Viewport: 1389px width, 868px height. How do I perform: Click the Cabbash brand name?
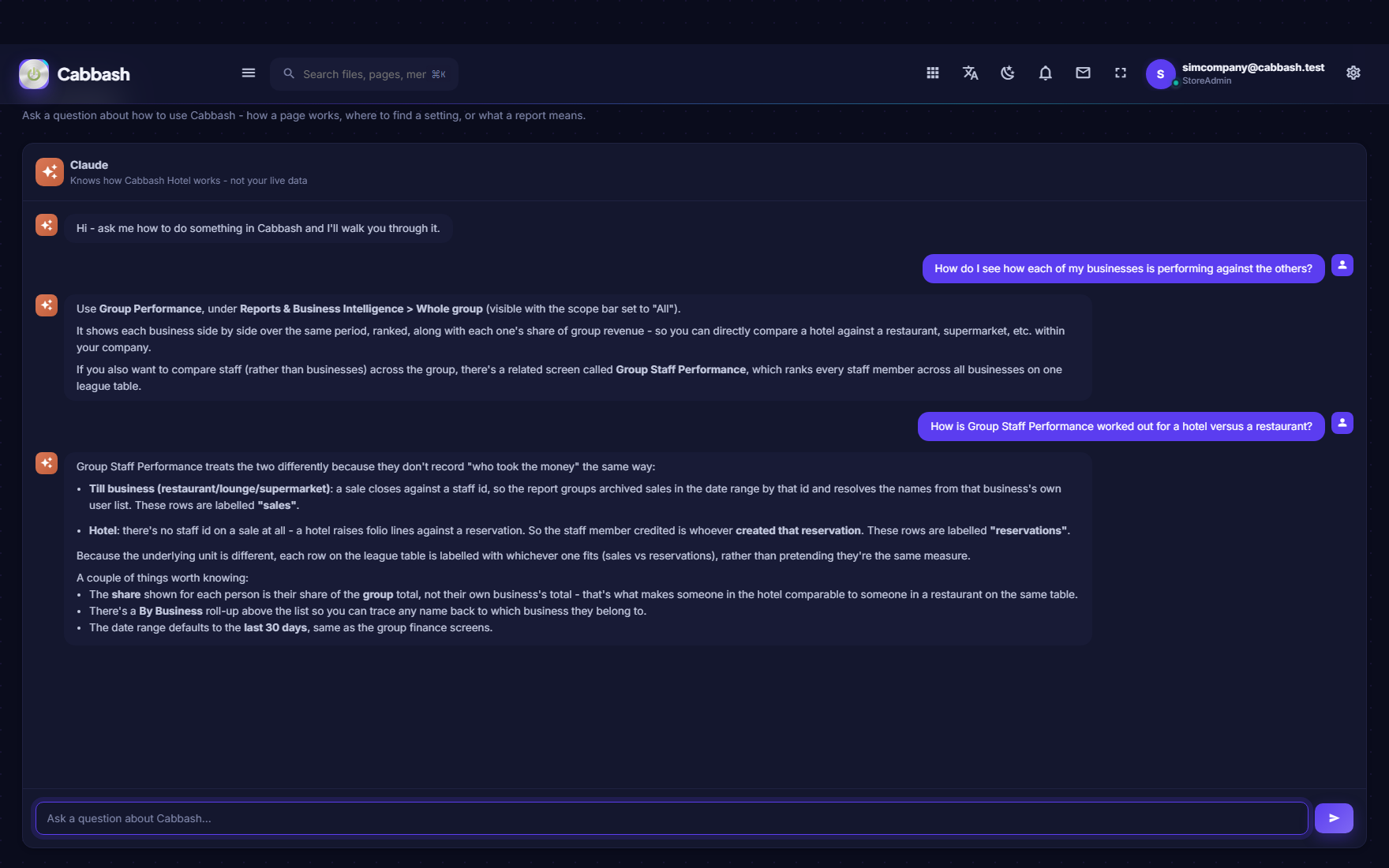94,74
